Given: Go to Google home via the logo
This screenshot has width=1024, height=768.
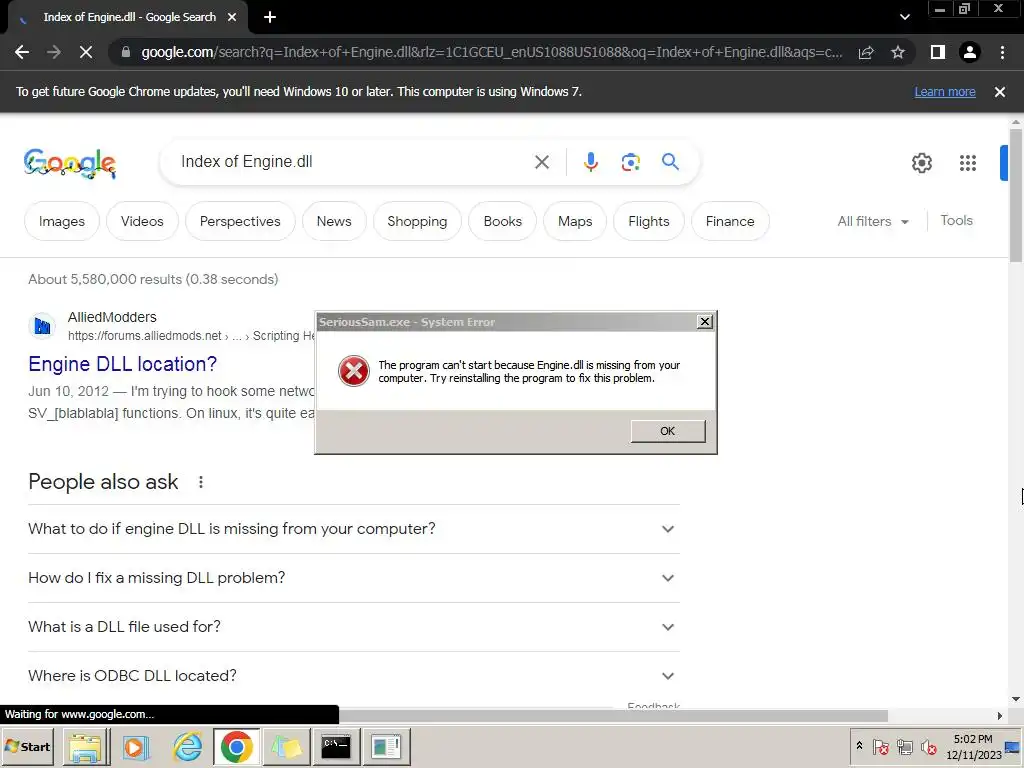Looking at the screenshot, I should [70, 163].
